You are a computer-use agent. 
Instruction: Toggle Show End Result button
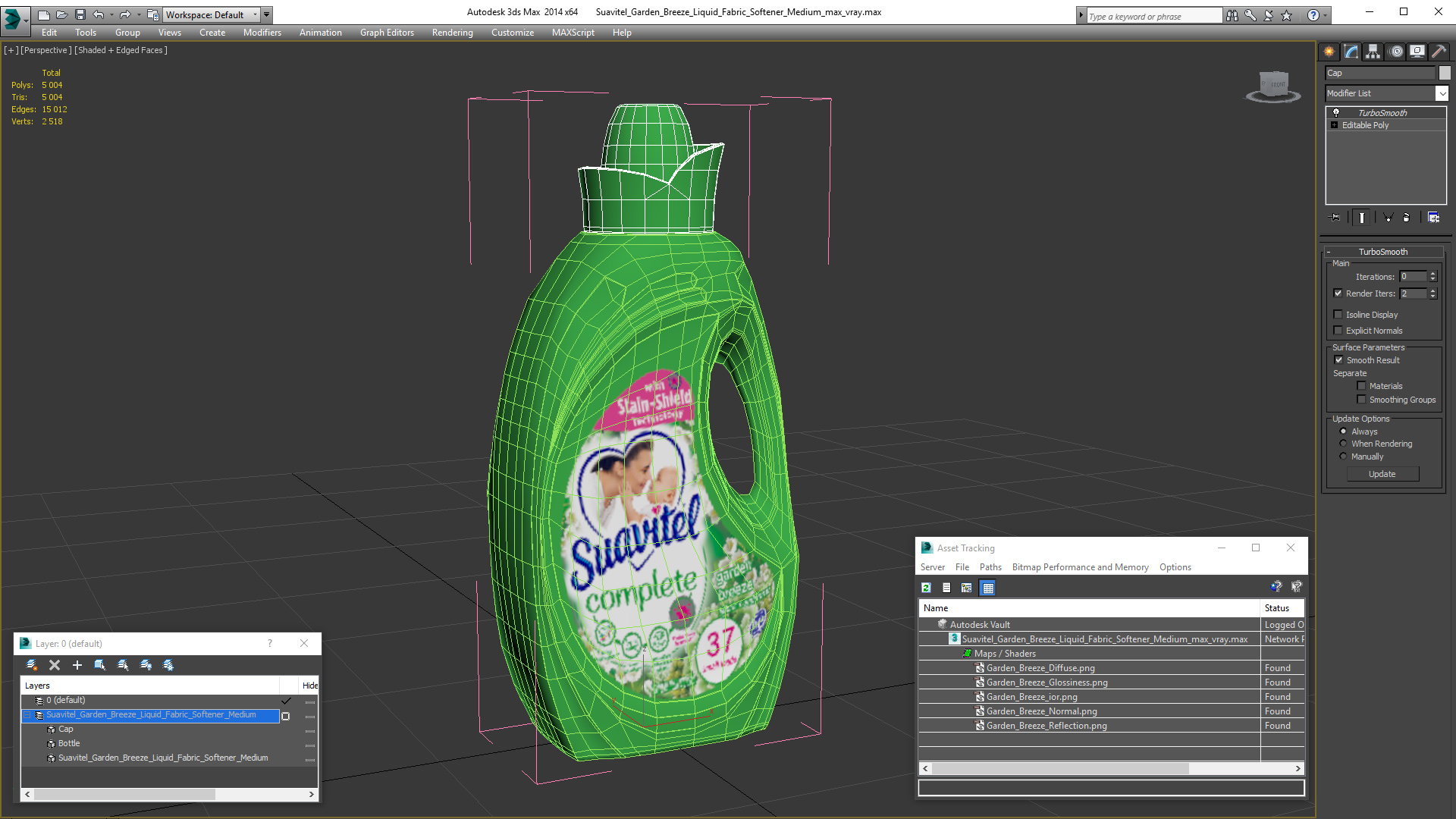click(1362, 218)
